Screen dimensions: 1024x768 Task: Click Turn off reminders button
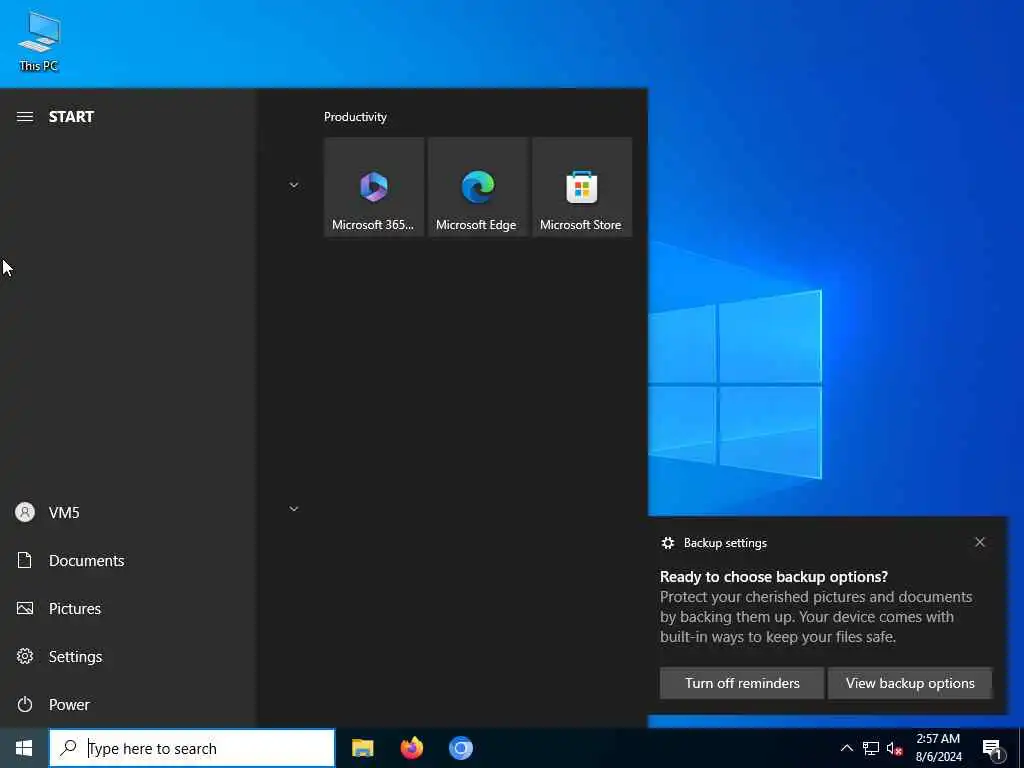742,683
